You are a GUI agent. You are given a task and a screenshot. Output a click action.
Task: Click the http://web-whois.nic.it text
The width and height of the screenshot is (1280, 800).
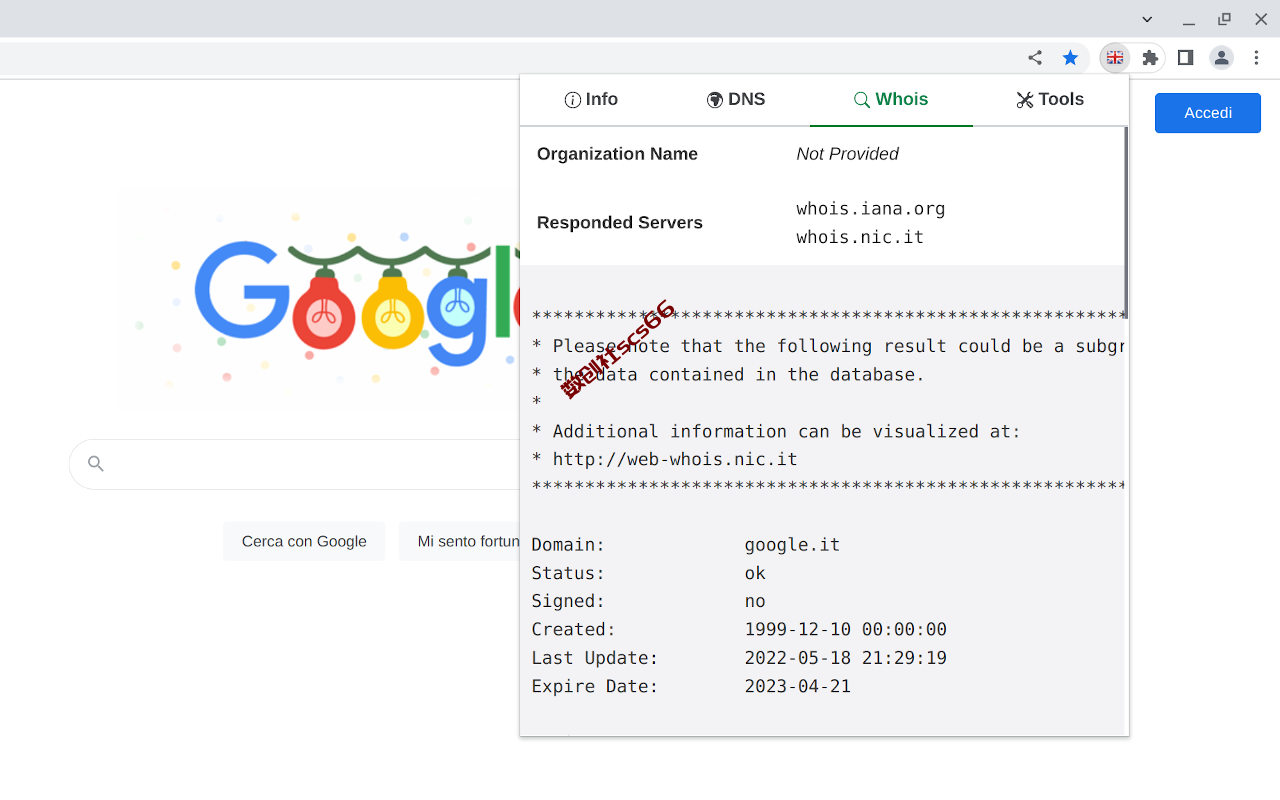coord(675,460)
